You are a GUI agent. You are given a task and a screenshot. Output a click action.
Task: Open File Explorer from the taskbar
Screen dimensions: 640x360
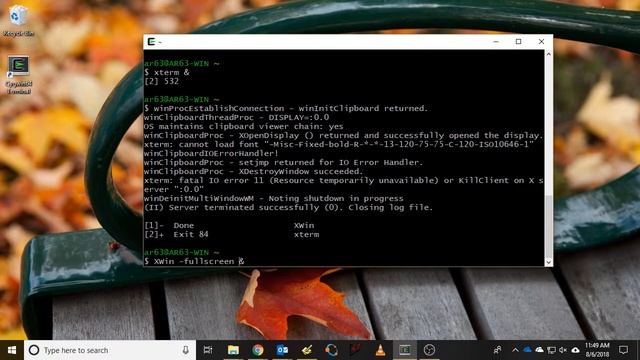233,350
